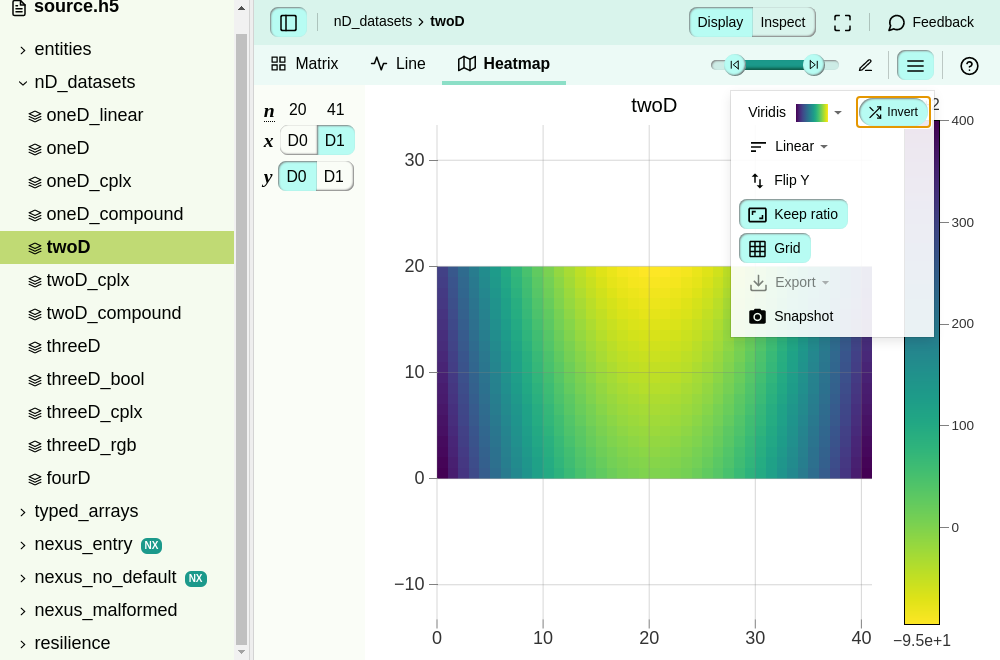The width and height of the screenshot is (1000, 660).
Task: Toggle Flip Y axis
Action: point(779,180)
